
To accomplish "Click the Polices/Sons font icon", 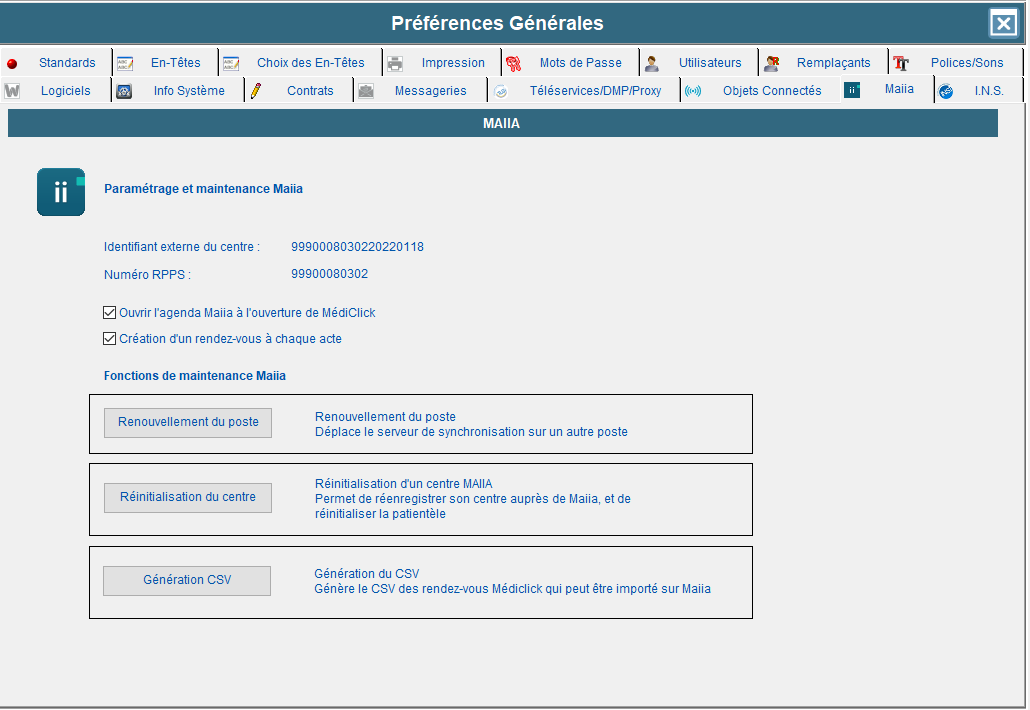I will [901, 63].
